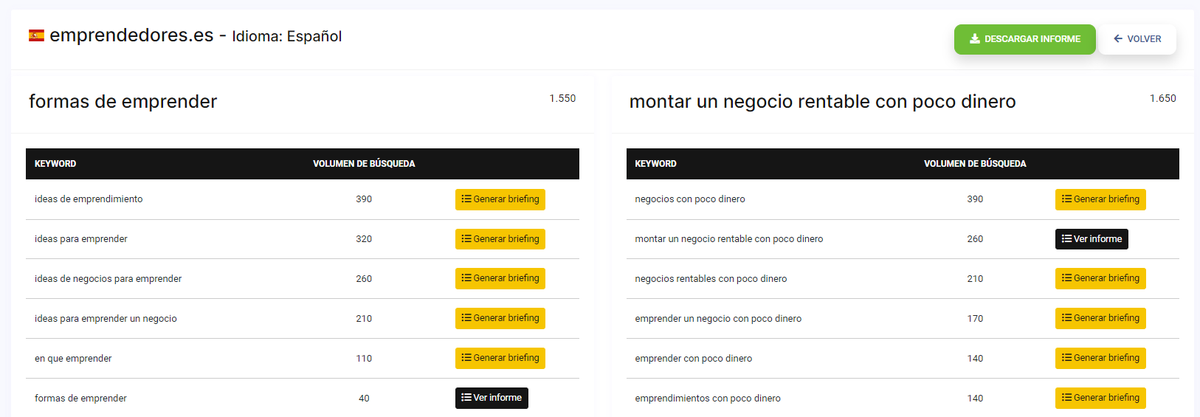Screen dimensions: 1200x417
Task: Click the 1.550 total volume value
Action: (x=562, y=98)
